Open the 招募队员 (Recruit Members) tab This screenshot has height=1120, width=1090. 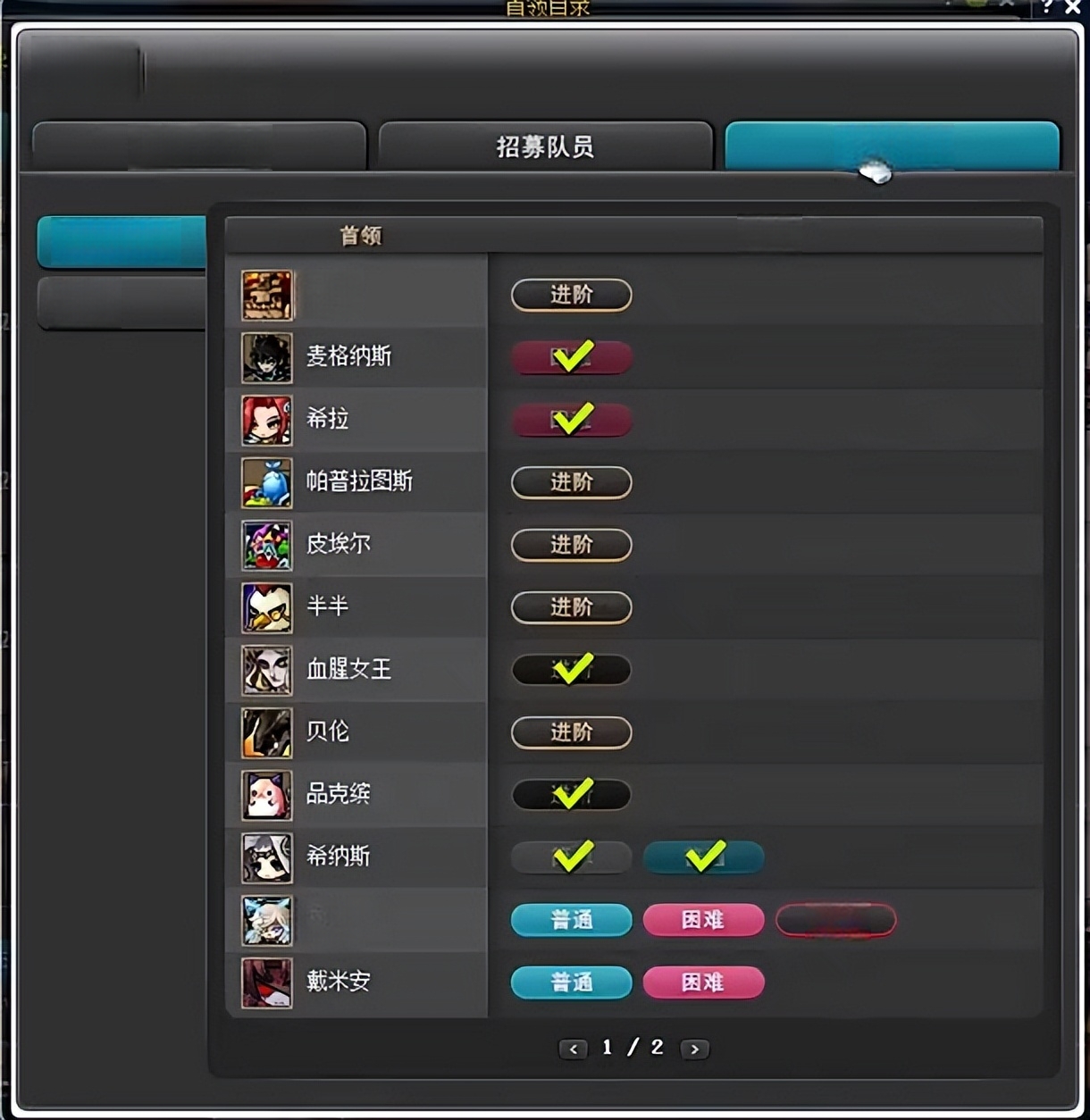546,146
